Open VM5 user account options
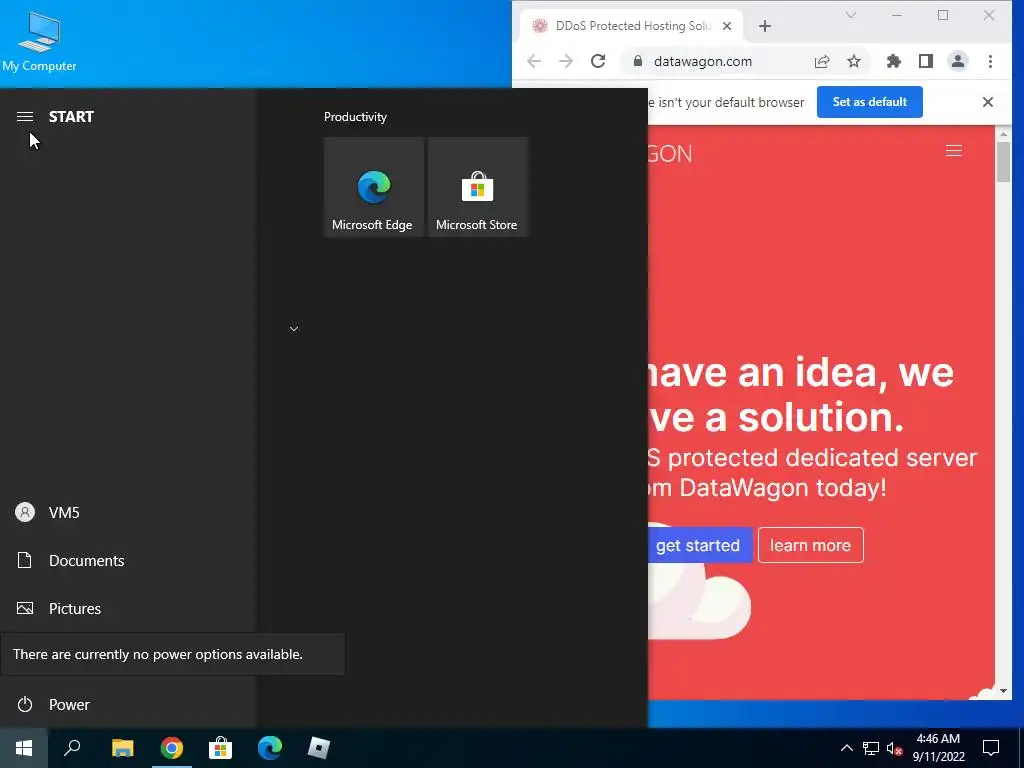The width and height of the screenshot is (1024, 768). pos(128,513)
